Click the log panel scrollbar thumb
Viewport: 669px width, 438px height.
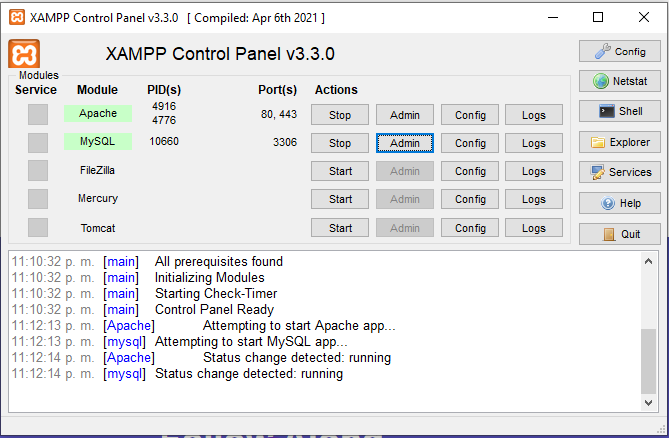tap(649, 362)
